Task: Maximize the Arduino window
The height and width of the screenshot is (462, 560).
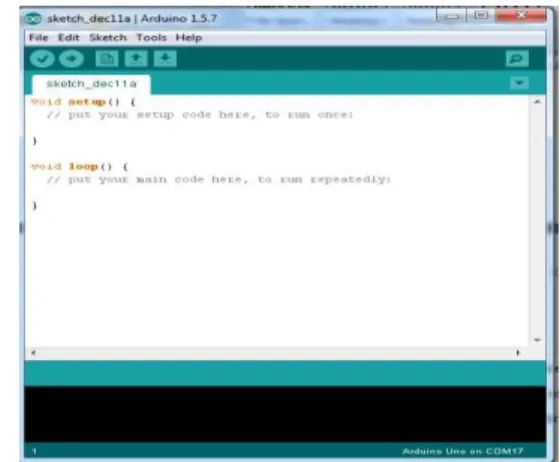Action: [x=481, y=15]
